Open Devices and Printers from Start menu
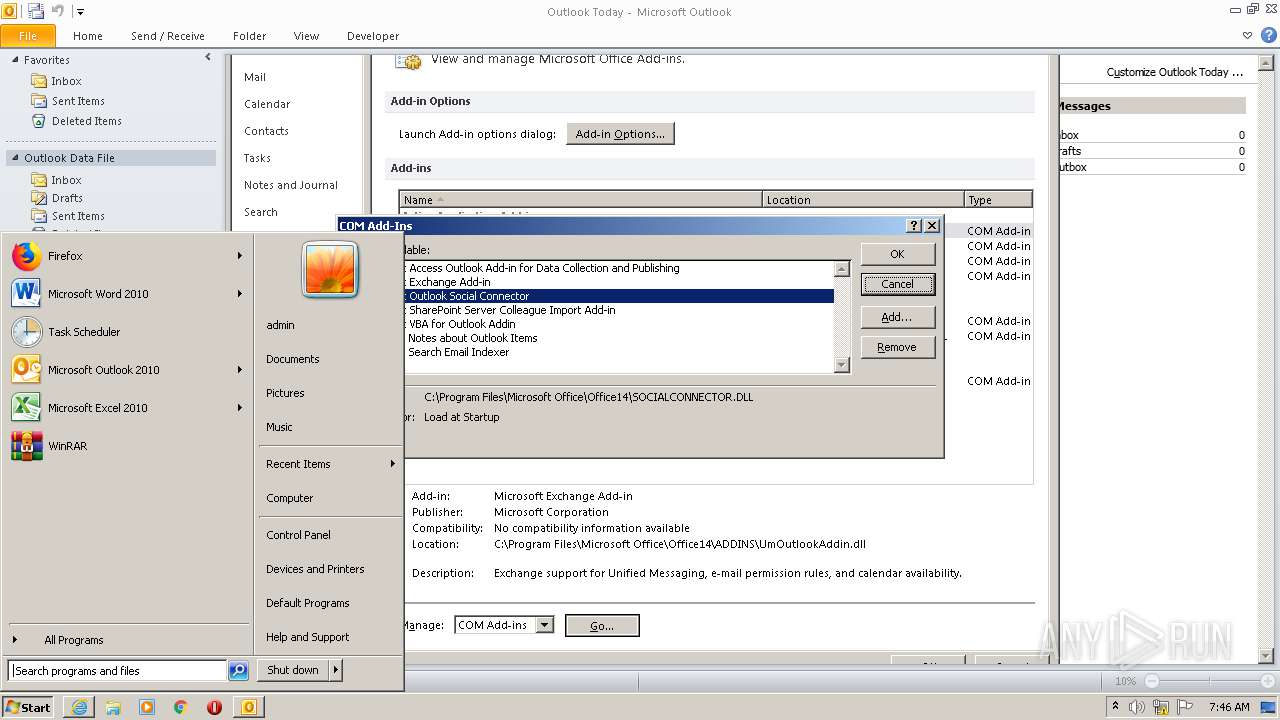The image size is (1280, 720). [315, 569]
